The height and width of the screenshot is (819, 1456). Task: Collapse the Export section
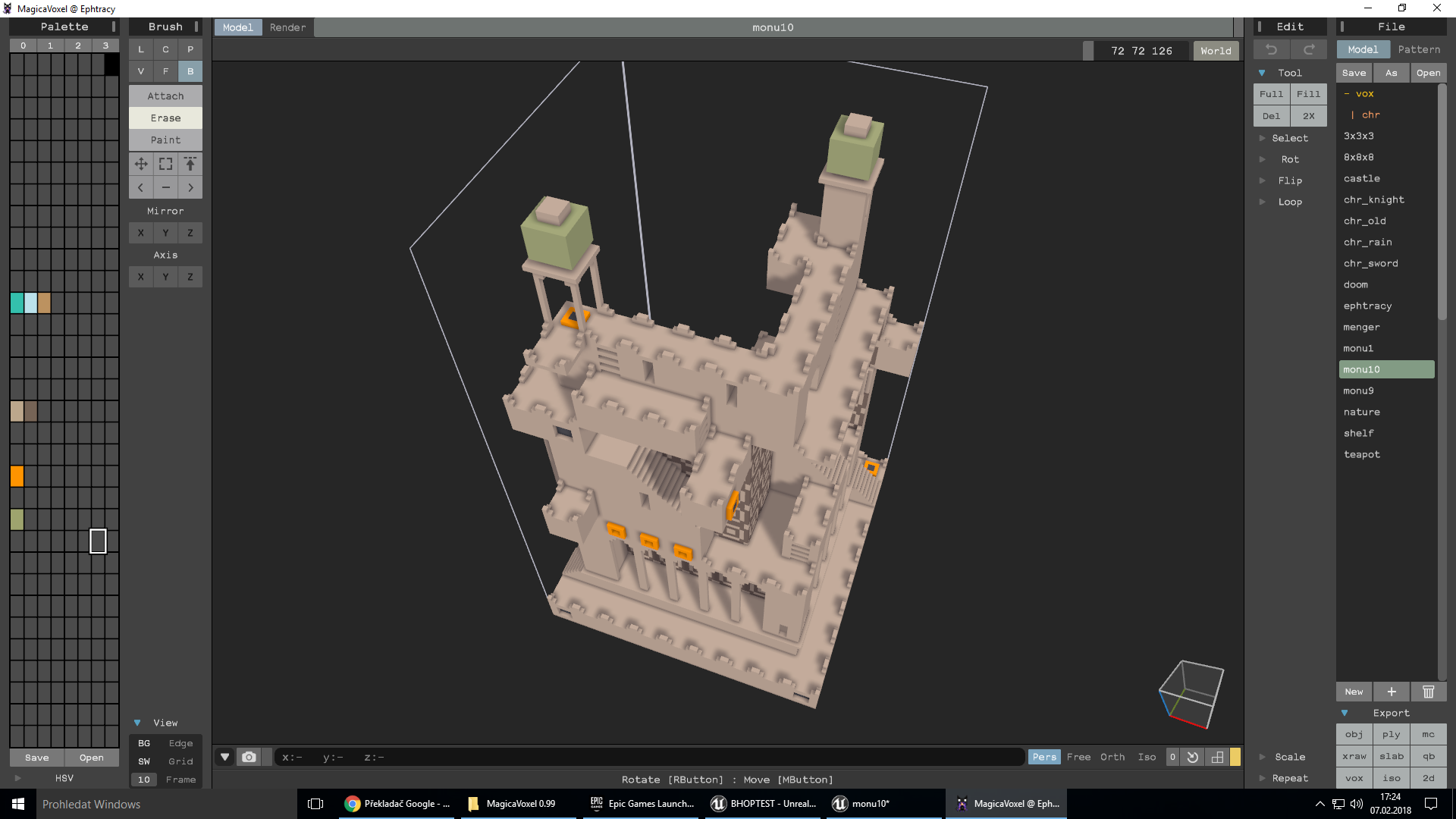(1345, 713)
